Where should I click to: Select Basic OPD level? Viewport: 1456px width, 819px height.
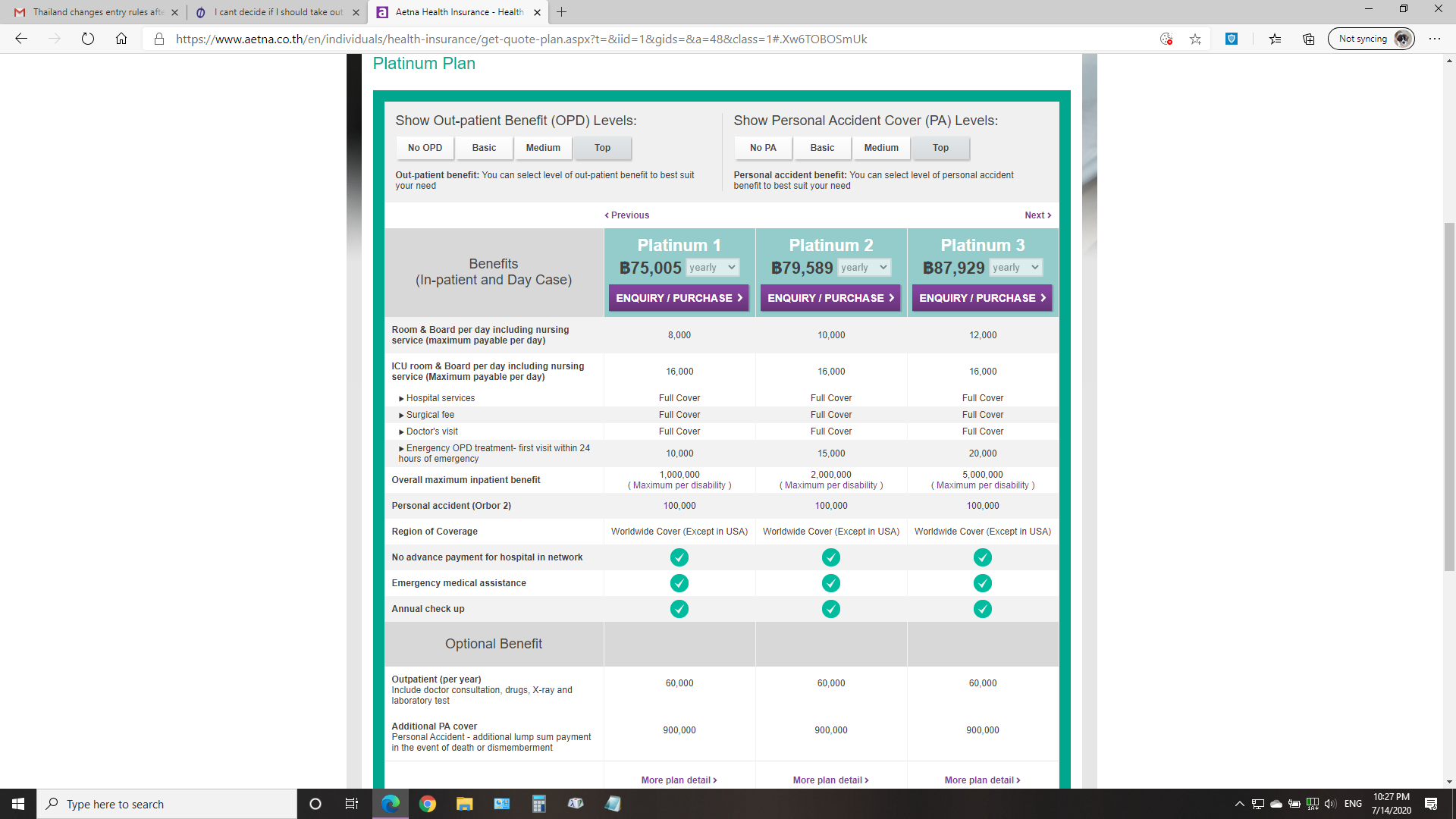point(484,148)
